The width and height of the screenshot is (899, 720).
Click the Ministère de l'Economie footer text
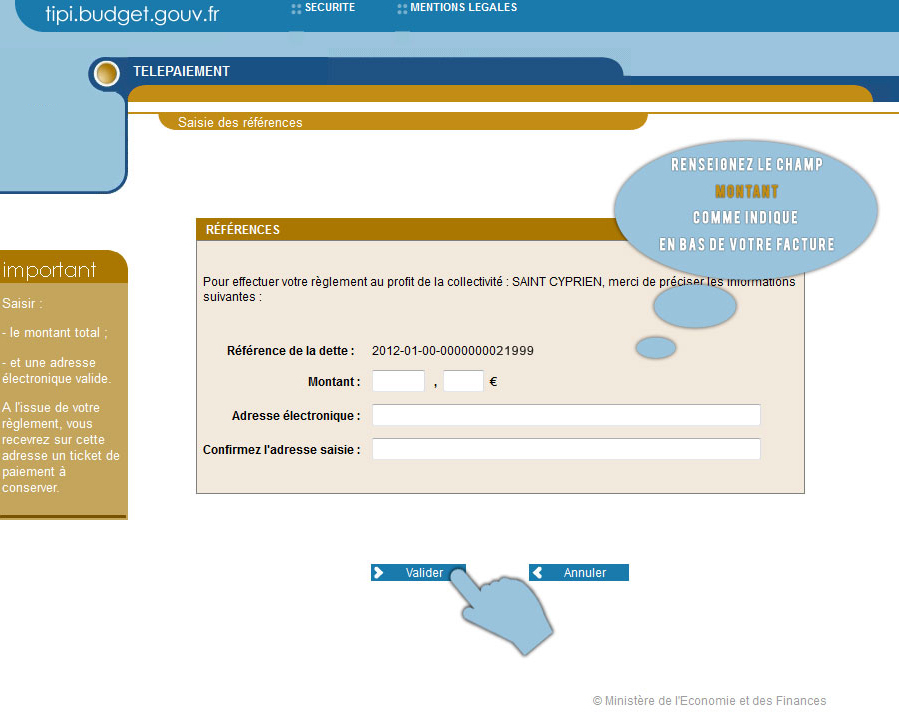pyautogui.click(x=709, y=701)
